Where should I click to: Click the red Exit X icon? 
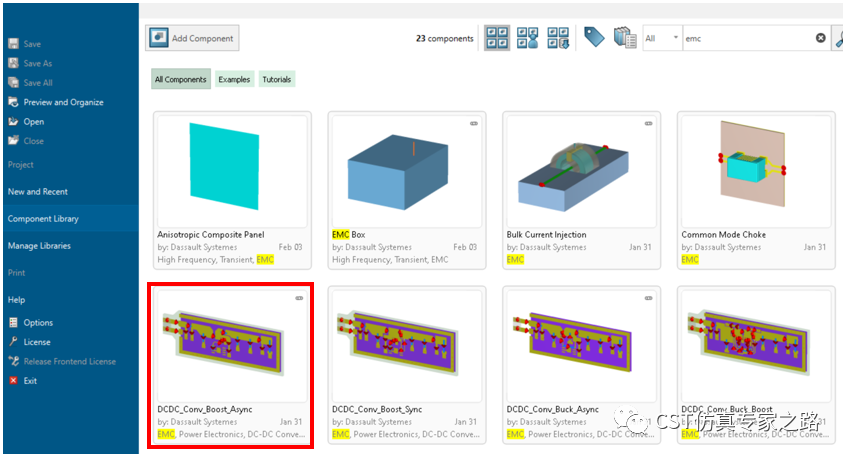[x=14, y=381]
